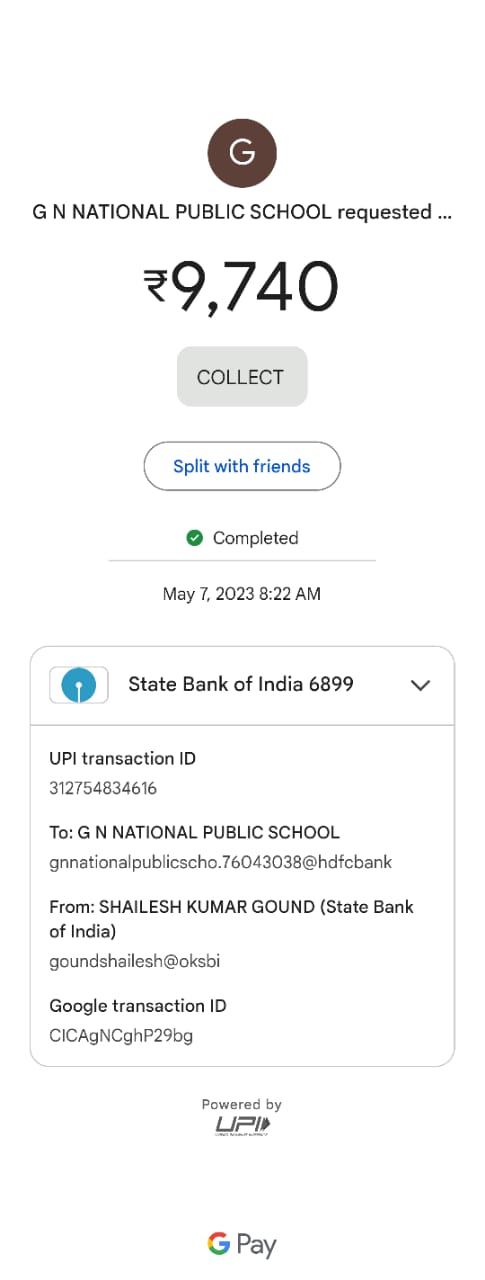Click the goundshailesh@oksbi UPI address
Image resolution: width=485 pixels, height=1280 pixels.
(x=134, y=961)
